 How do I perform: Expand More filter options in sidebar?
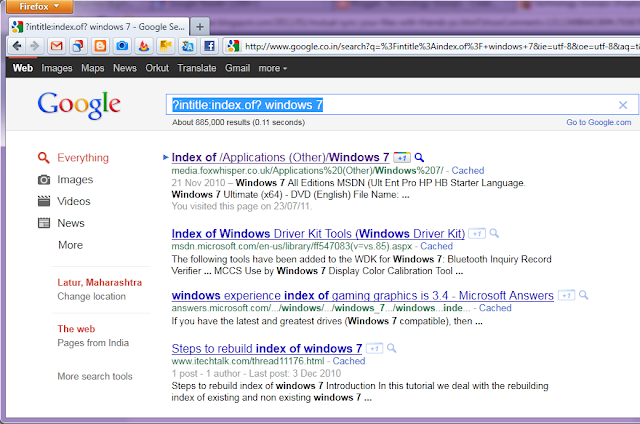(x=71, y=245)
